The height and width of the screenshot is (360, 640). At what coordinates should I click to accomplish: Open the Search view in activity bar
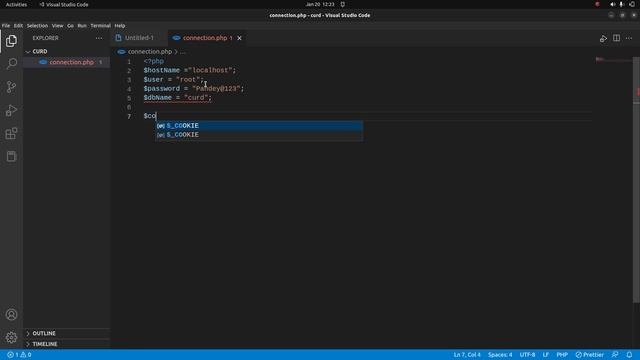tap(11, 64)
